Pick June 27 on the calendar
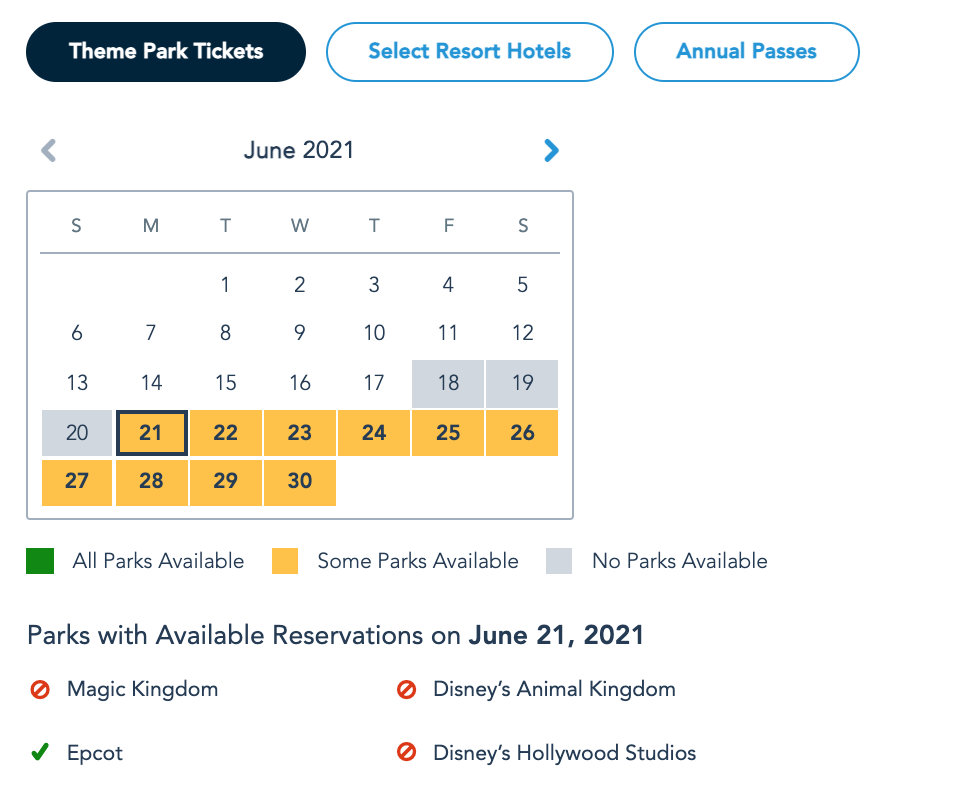The height and width of the screenshot is (800, 966). (77, 481)
